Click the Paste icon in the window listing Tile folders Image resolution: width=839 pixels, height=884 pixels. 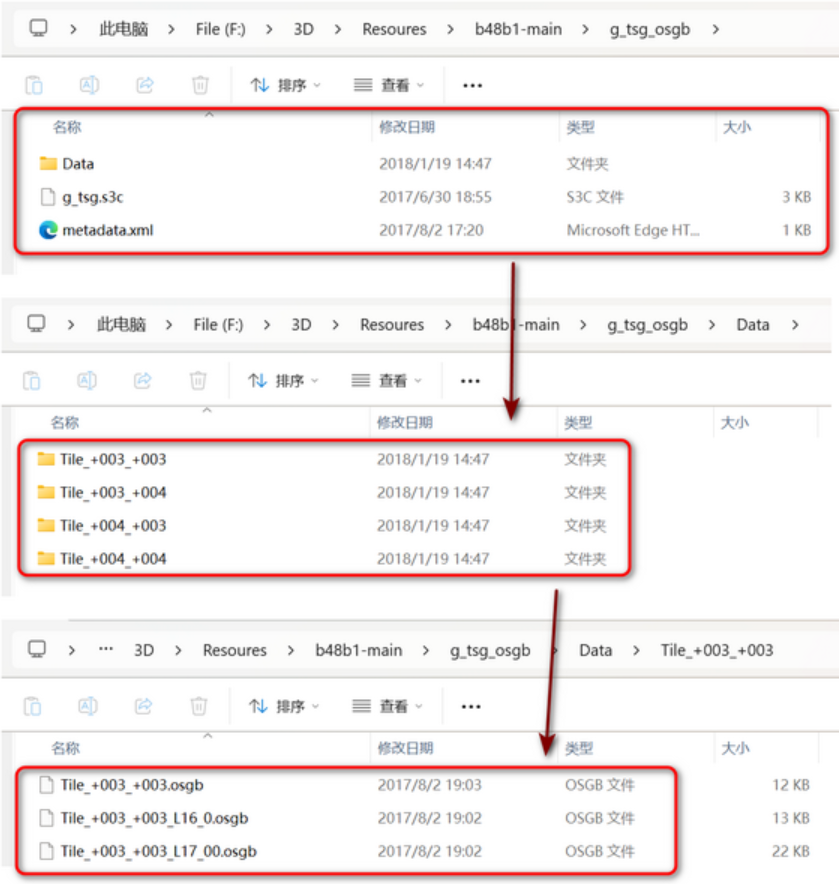pos(32,381)
